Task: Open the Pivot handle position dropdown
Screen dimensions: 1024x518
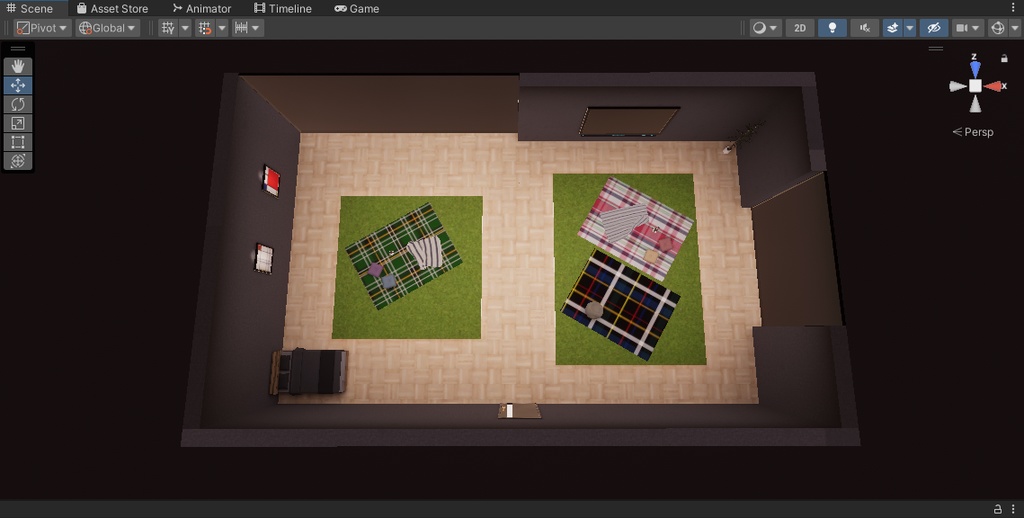Action: coord(42,28)
